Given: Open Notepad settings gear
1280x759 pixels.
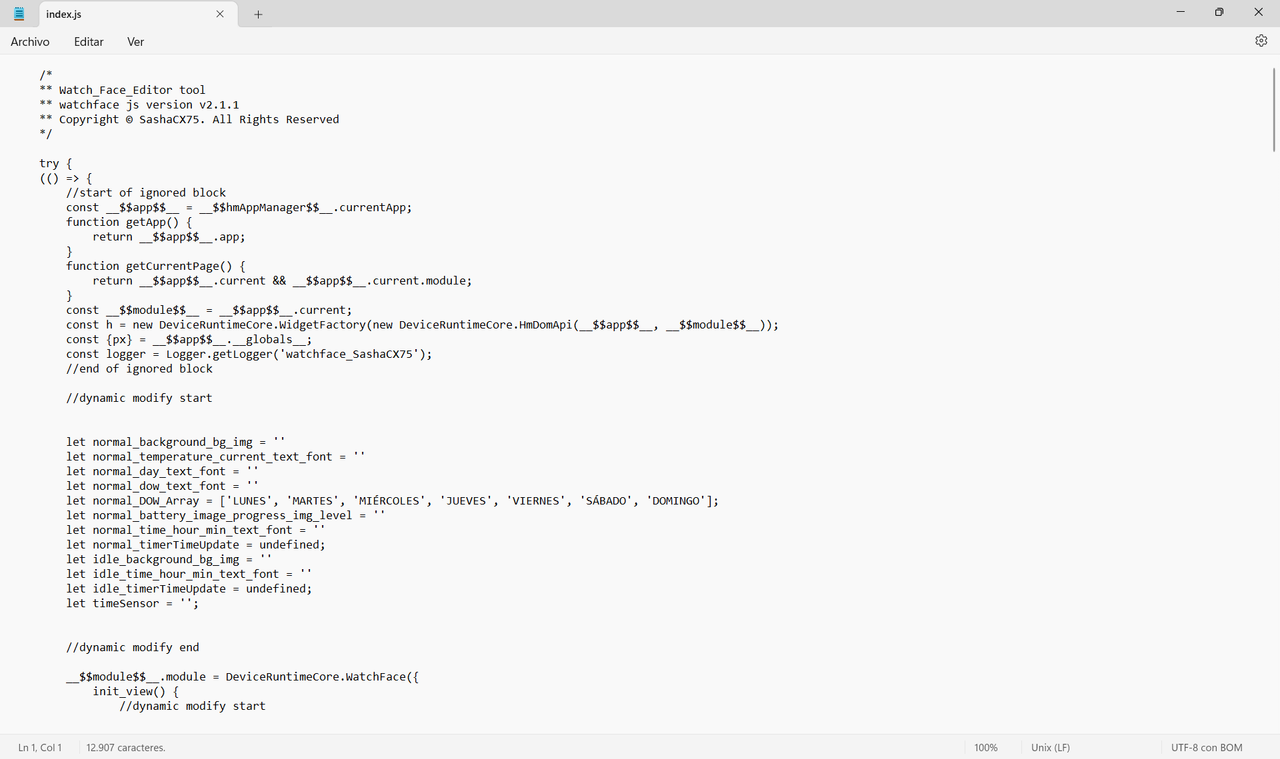Looking at the screenshot, I should pyautogui.click(x=1261, y=41).
